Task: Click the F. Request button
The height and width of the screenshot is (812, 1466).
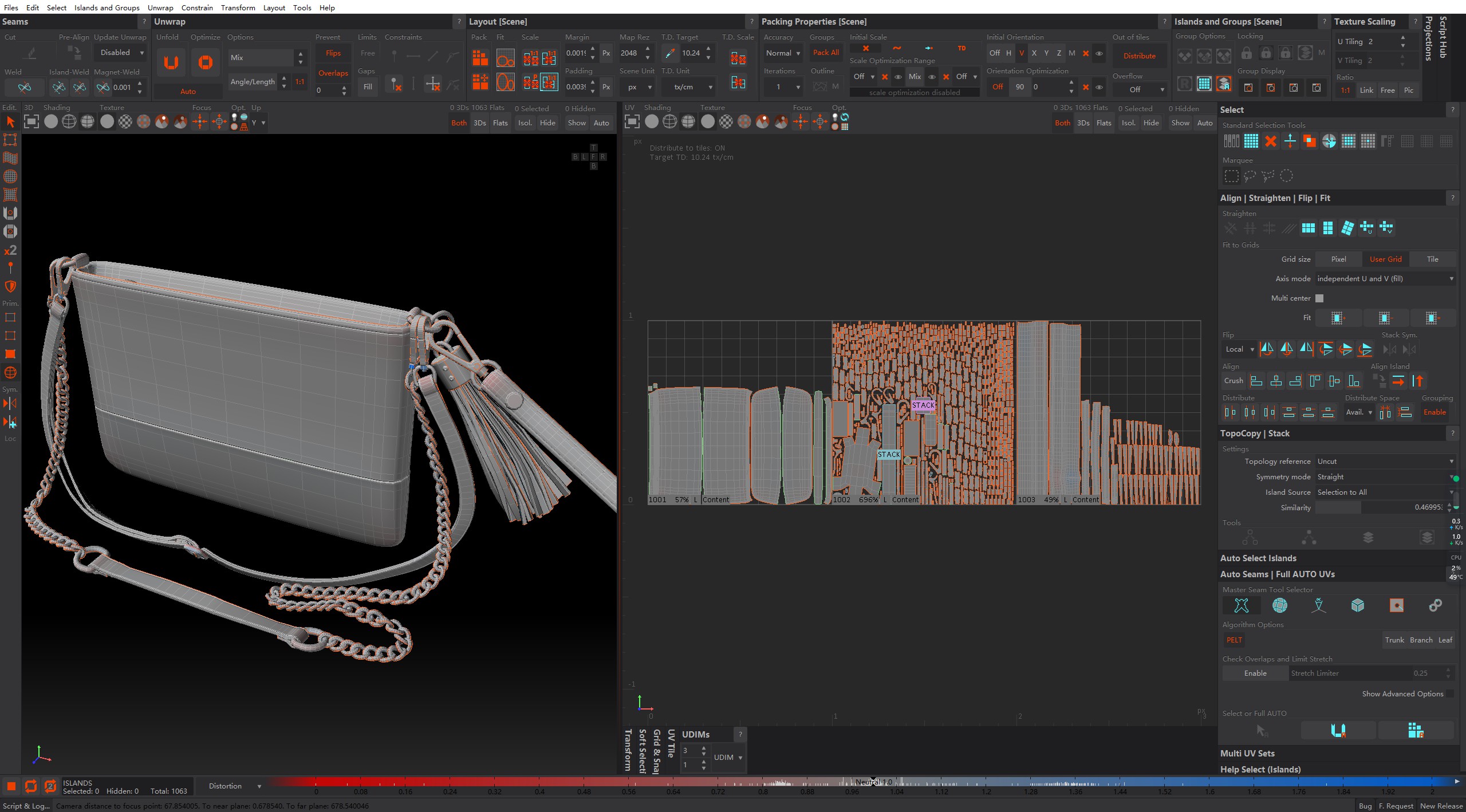Action: 1396,806
